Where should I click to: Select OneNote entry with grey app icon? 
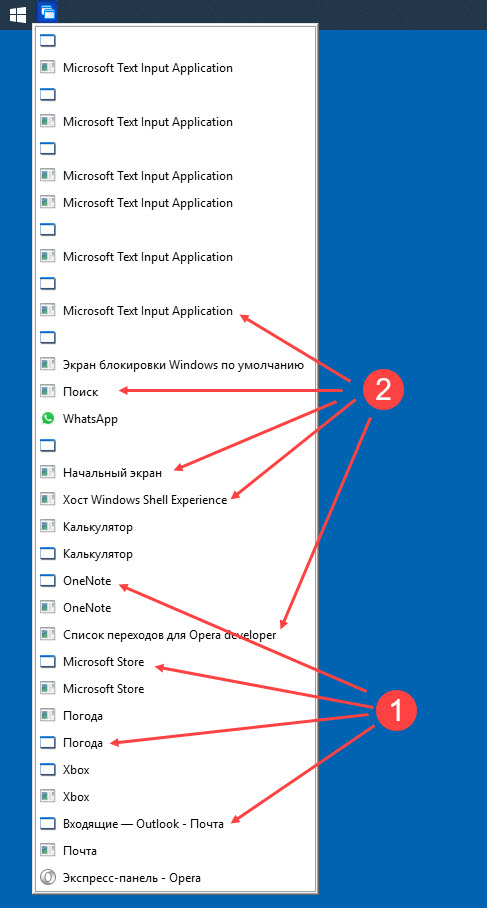(x=175, y=608)
